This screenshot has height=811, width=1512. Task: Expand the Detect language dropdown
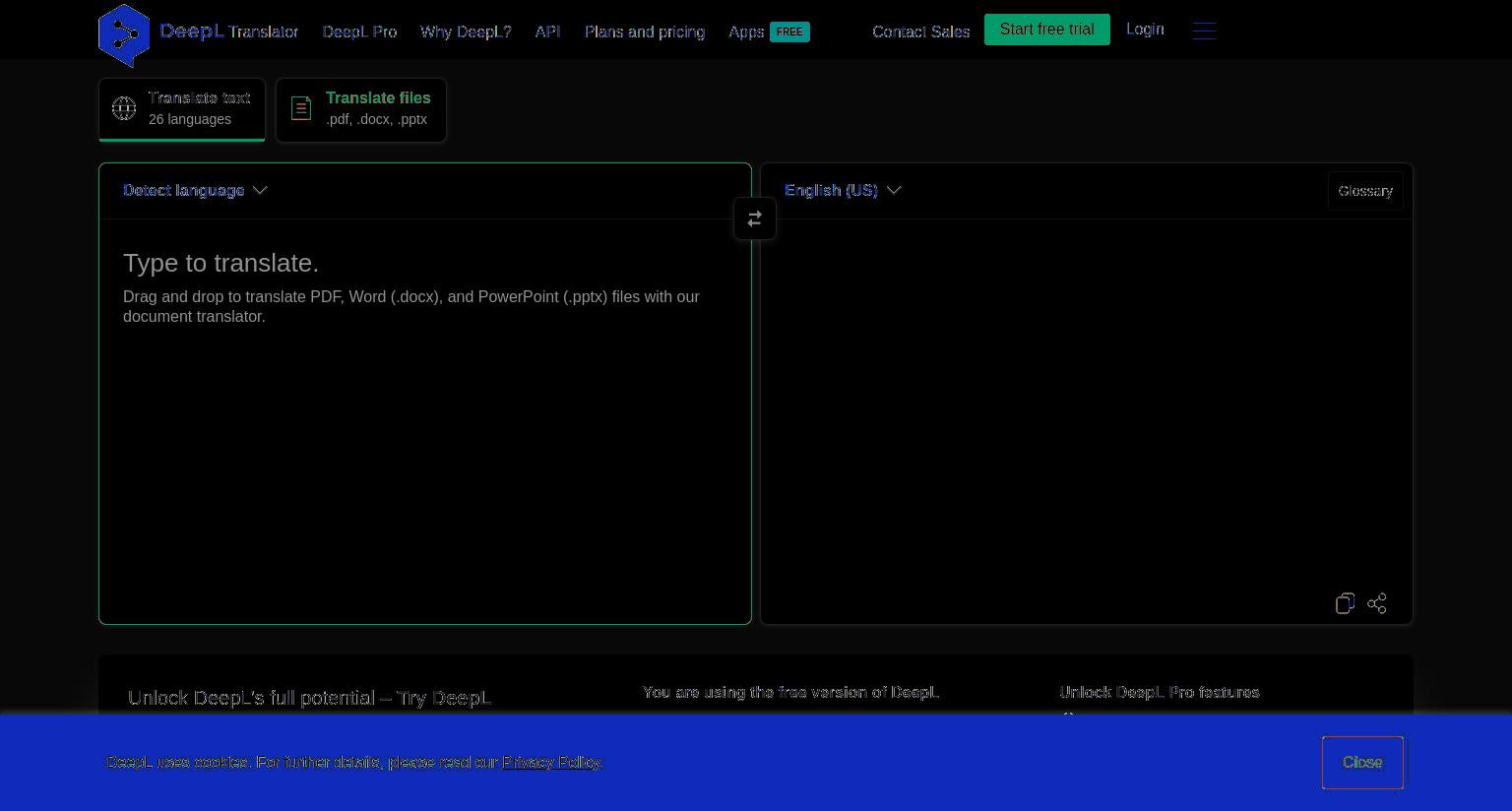[195, 190]
